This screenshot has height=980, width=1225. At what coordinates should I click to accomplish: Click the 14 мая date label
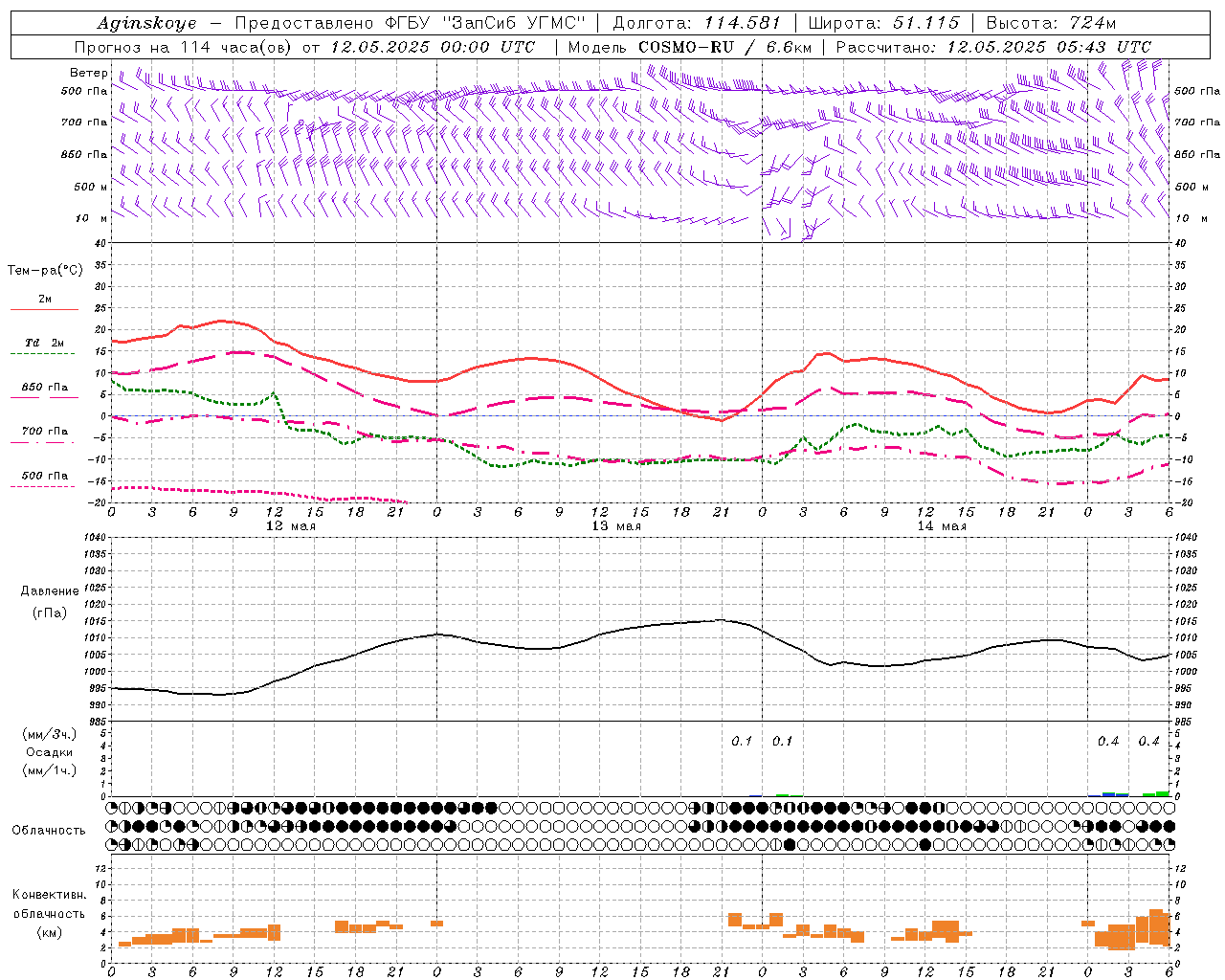click(942, 526)
